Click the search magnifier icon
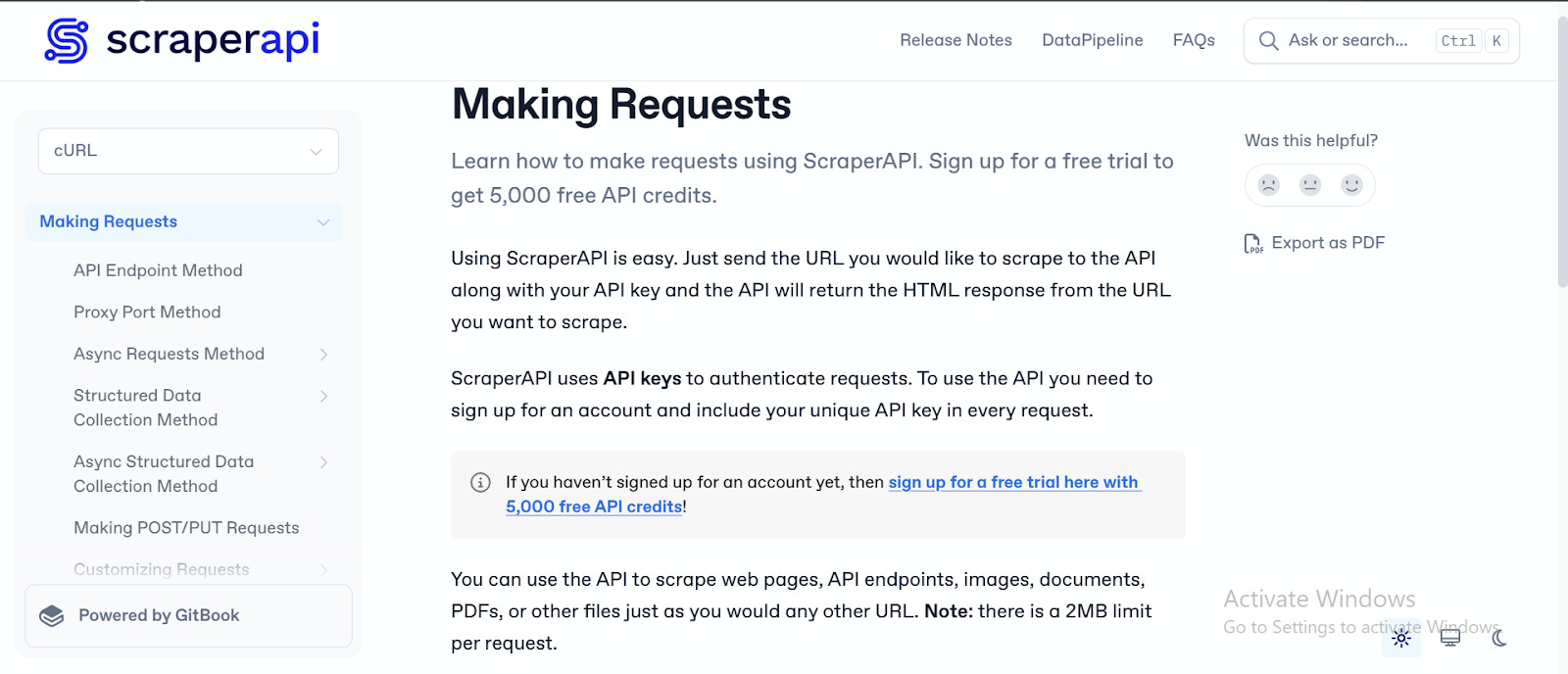 [1268, 40]
